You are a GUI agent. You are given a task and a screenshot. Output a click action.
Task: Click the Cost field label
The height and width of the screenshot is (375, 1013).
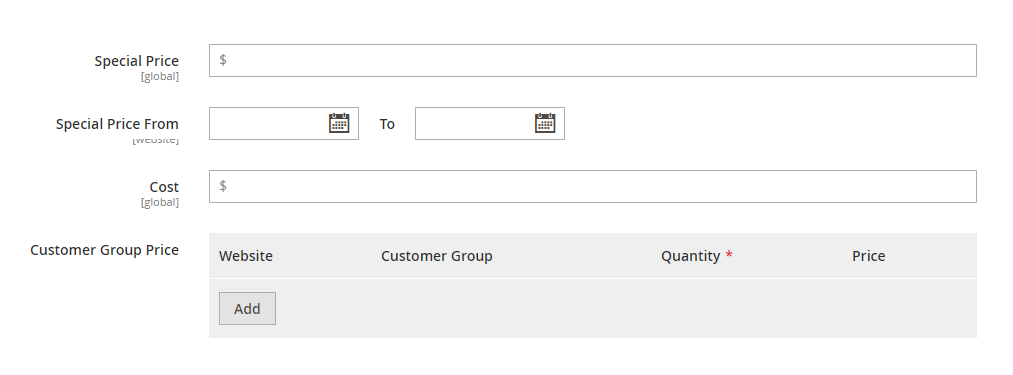point(164,187)
